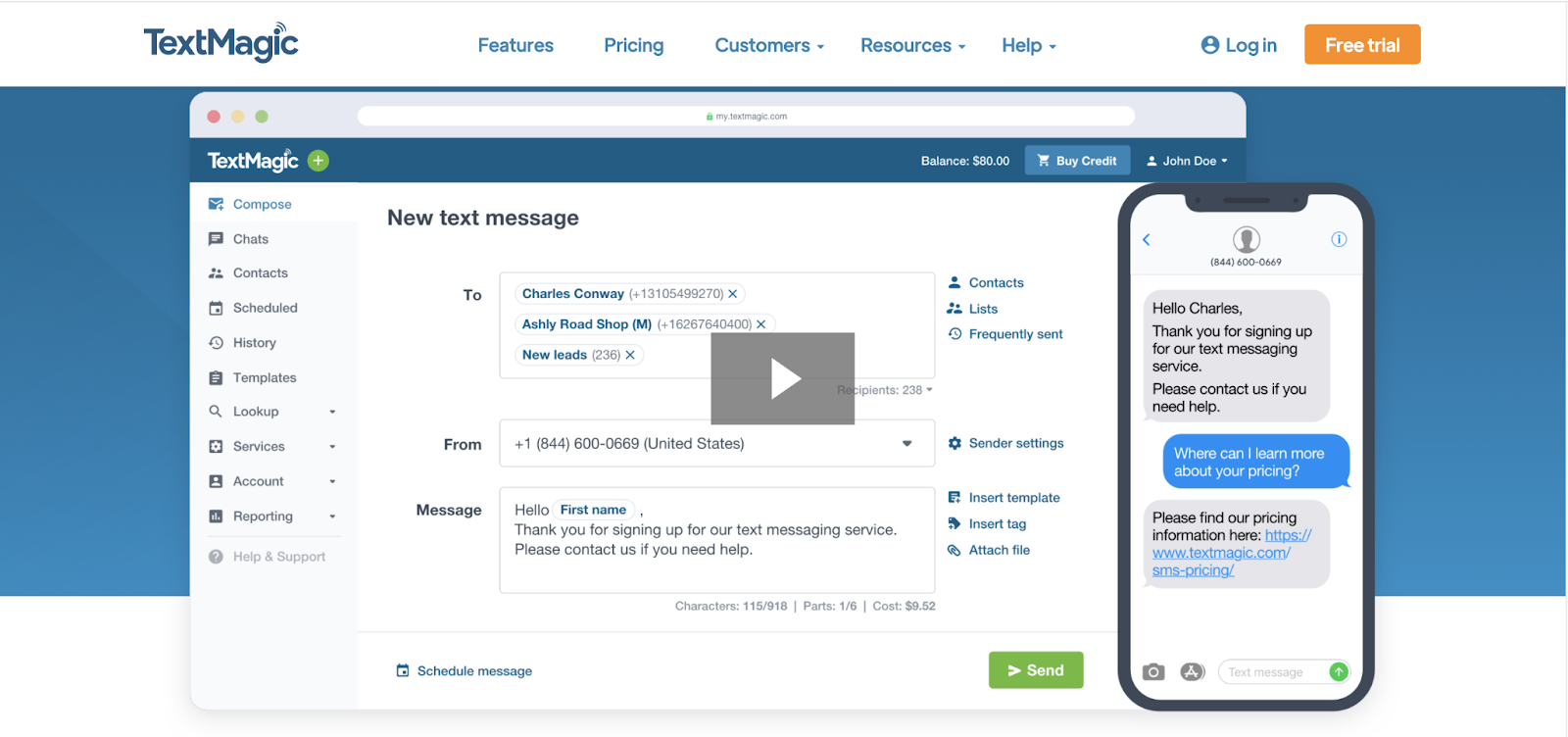This screenshot has width=1568, height=737.
Task: Tap the back arrow on the phone
Action: 1147,239
